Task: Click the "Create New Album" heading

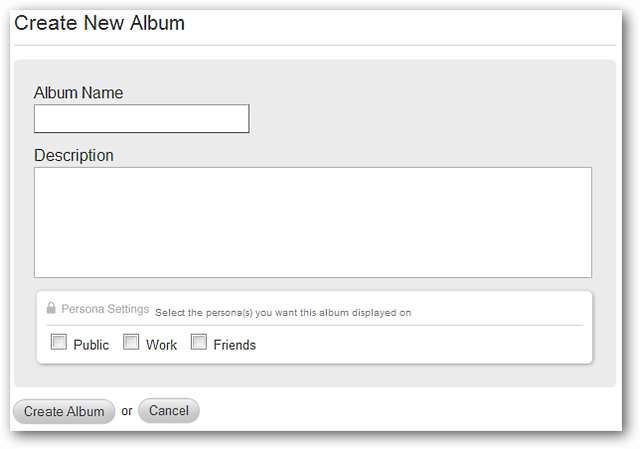Action: tap(99, 23)
